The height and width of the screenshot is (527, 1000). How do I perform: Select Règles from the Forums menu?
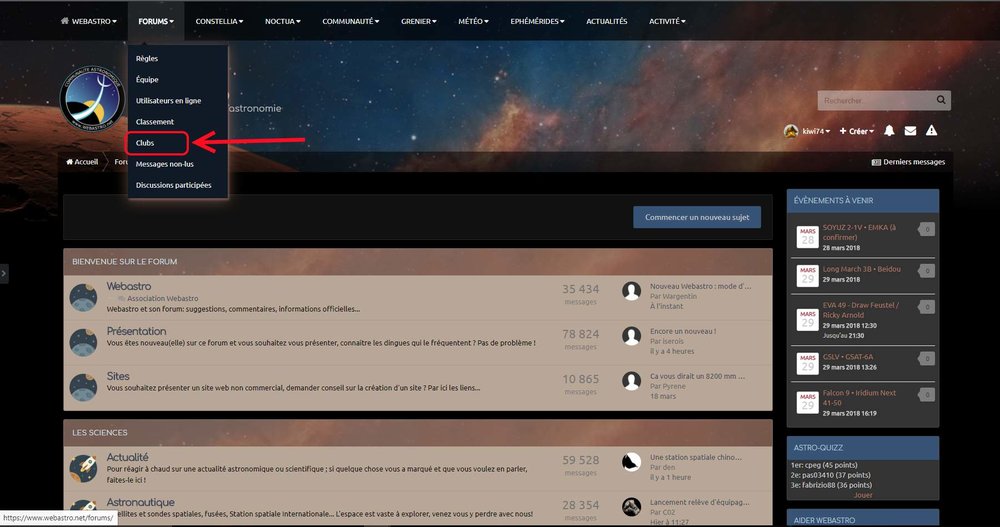pyautogui.click(x=147, y=58)
